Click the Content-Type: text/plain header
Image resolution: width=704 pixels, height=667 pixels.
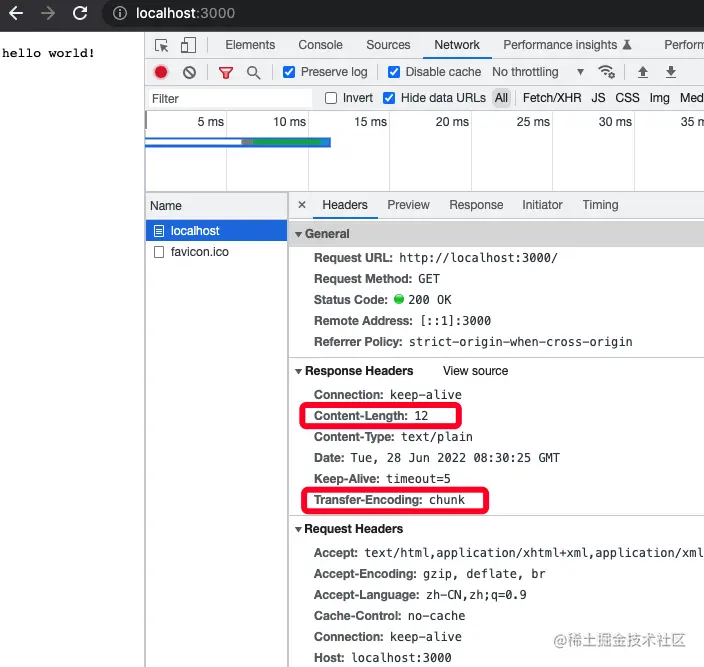pyautogui.click(x=393, y=437)
